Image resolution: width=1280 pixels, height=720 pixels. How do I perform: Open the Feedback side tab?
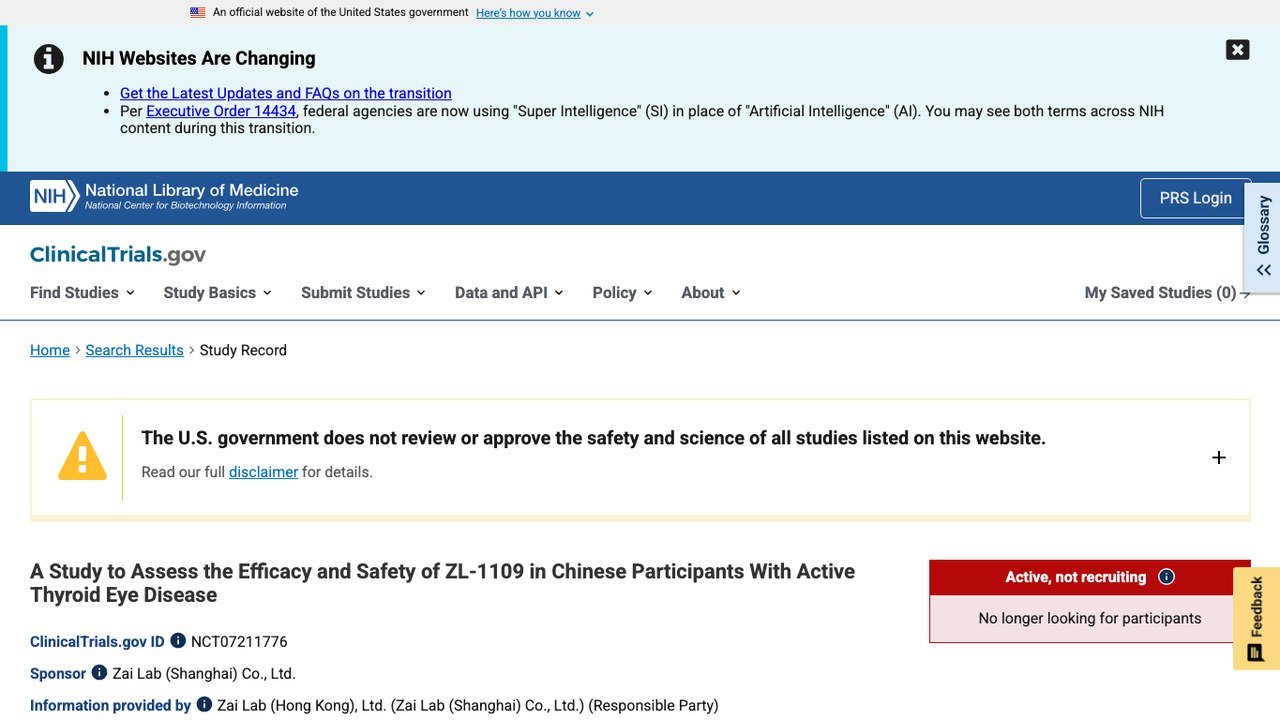pyautogui.click(x=1256, y=619)
